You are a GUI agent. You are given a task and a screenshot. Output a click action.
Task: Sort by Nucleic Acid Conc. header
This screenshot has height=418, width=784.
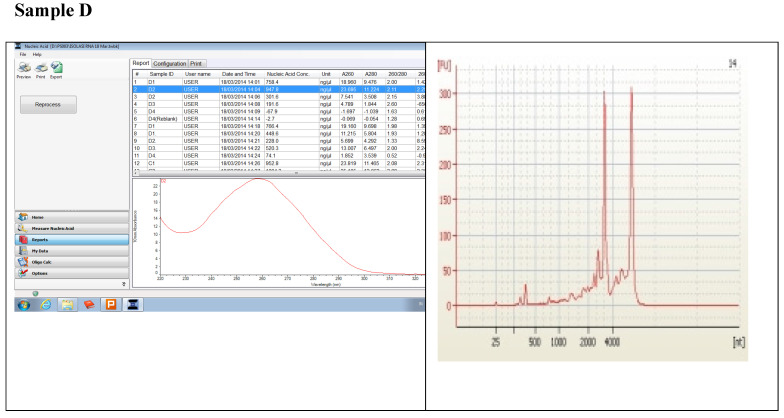288,74
